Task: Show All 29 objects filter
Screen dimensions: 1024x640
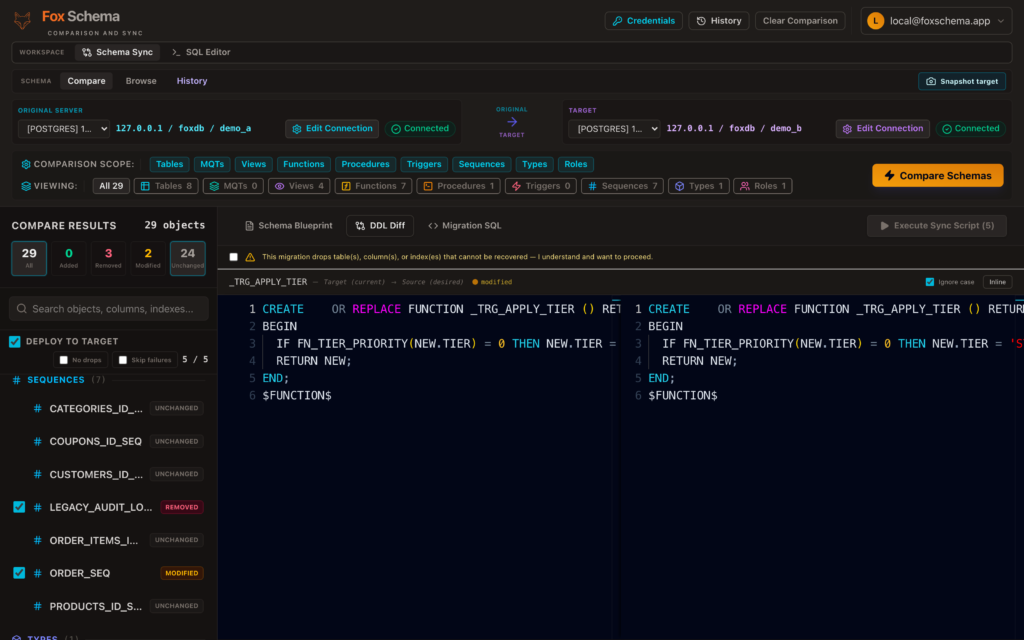Action: point(111,186)
